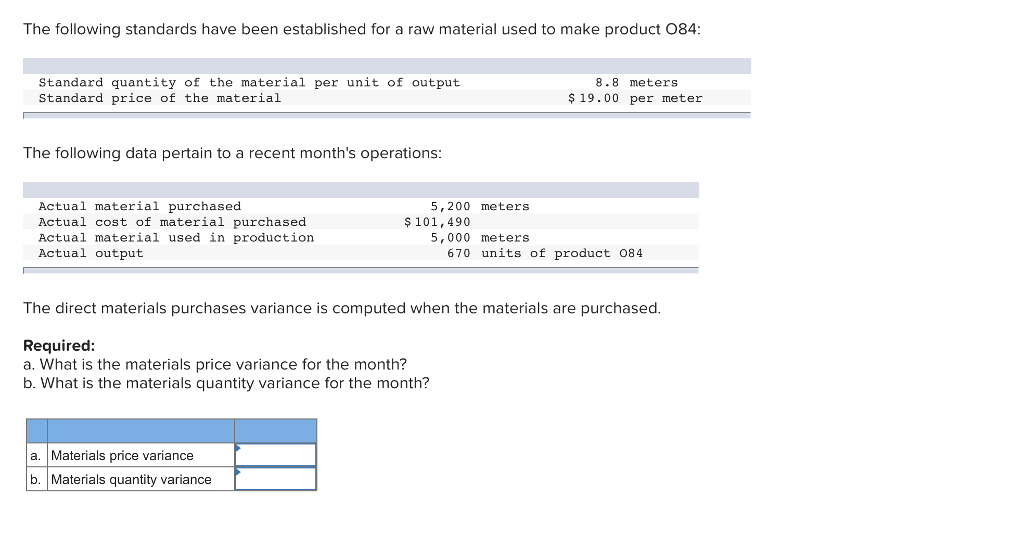Click the '8.8 meters' standard quantity value

(x=636, y=82)
